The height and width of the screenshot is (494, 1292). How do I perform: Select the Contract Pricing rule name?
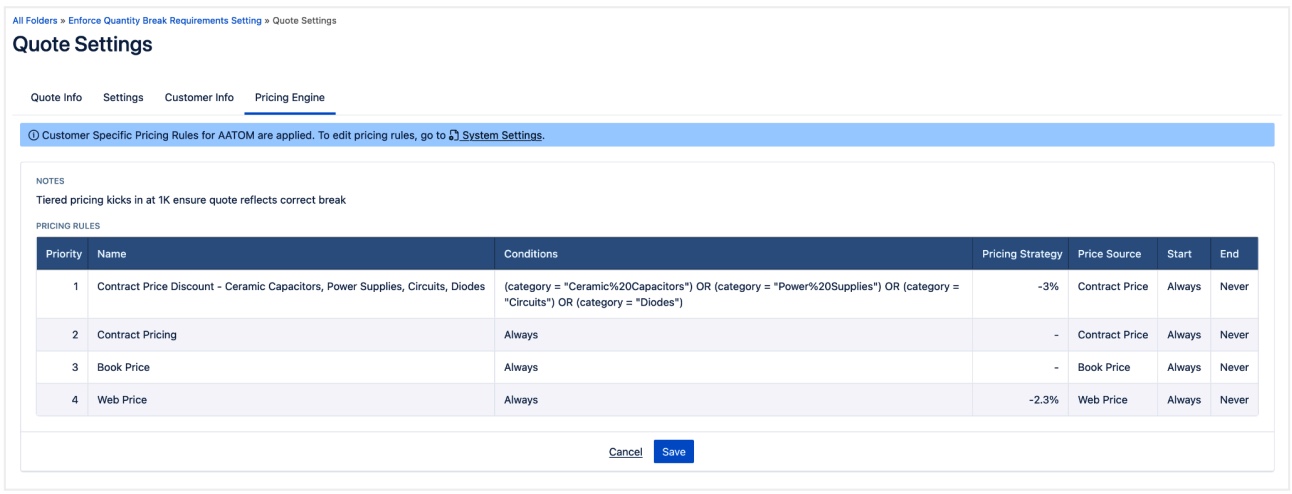(x=137, y=335)
